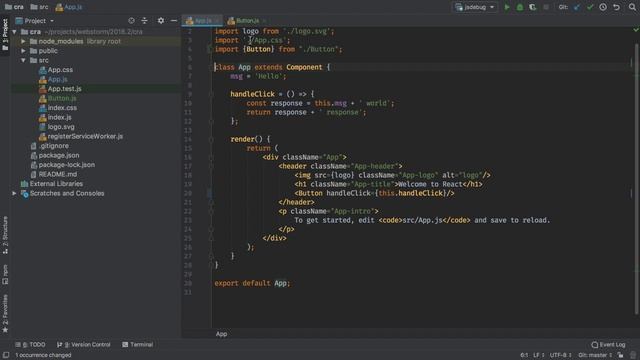This screenshot has width=640, height=360.
Task: Commit changes with the green checkmark icon
Action: click(x=590, y=7)
